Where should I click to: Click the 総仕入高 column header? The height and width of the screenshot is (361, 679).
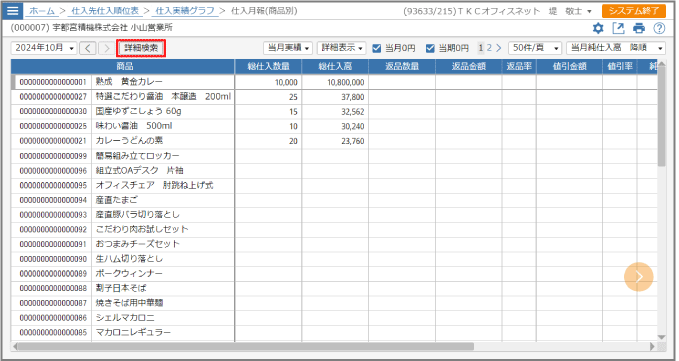pyautogui.click(x=335, y=66)
